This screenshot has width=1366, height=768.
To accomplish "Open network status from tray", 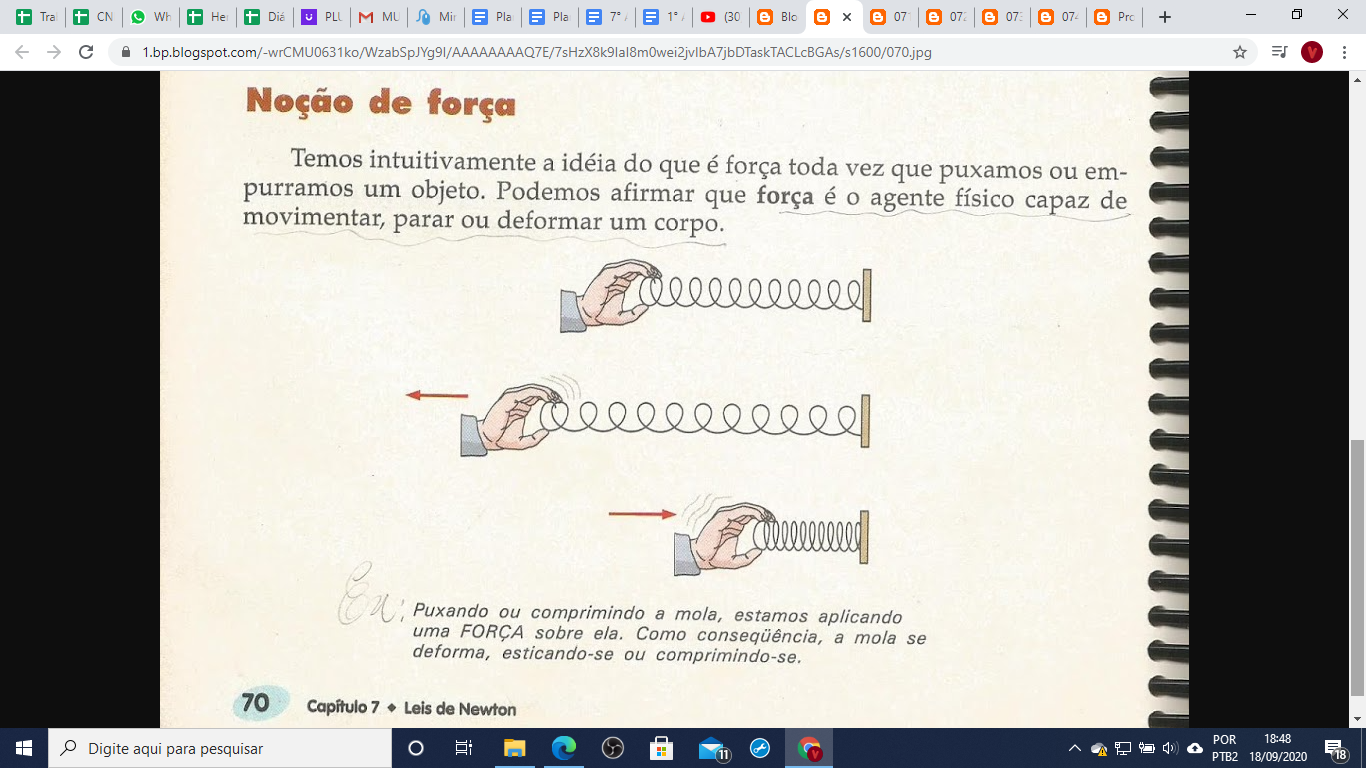I will [x=1123, y=748].
